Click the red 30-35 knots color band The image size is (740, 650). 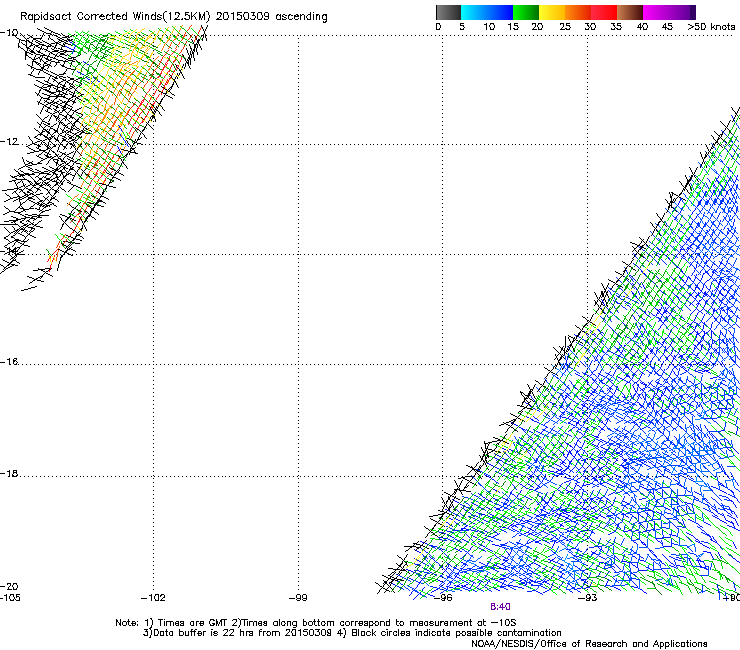click(x=604, y=12)
